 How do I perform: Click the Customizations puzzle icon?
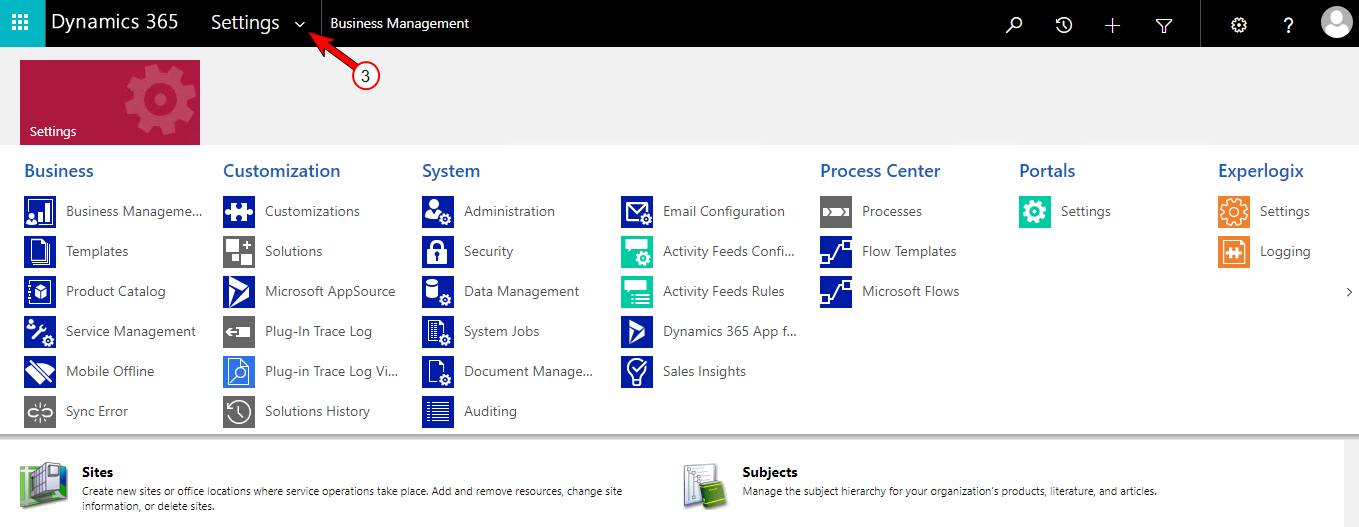(x=239, y=212)
